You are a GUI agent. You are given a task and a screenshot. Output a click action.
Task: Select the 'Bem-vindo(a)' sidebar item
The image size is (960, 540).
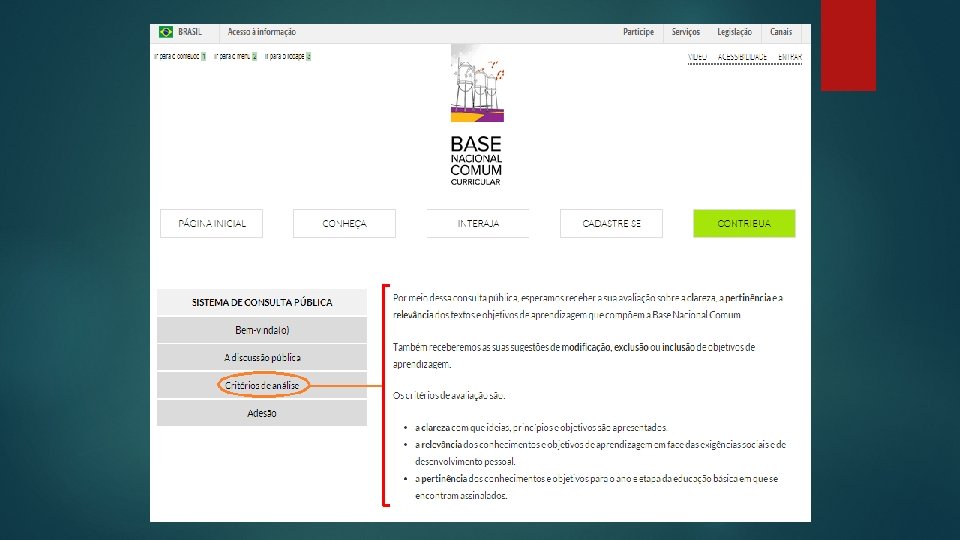pos(262,330)
